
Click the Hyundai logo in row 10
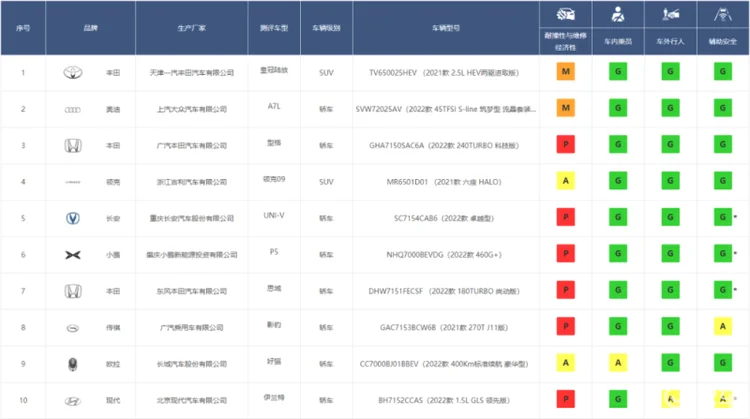coord(73,401)
